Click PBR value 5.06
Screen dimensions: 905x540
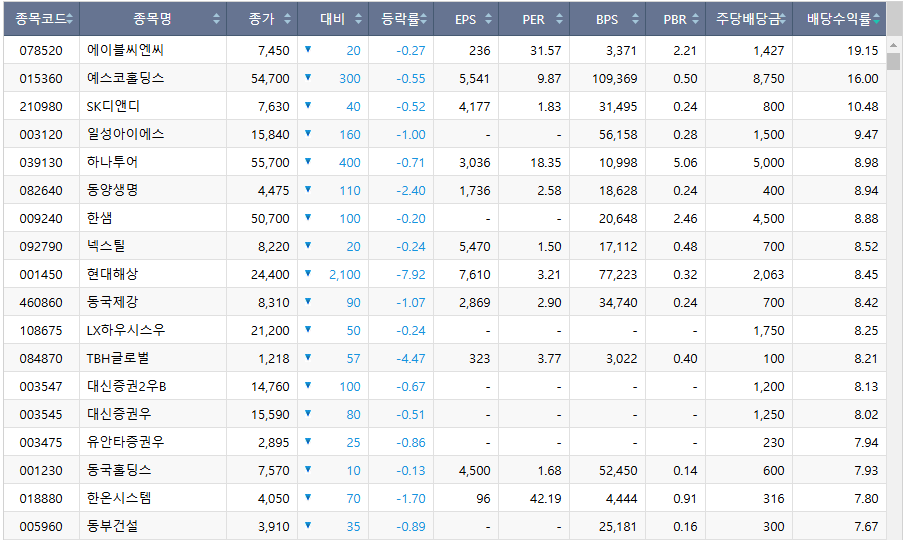point(685,163)
